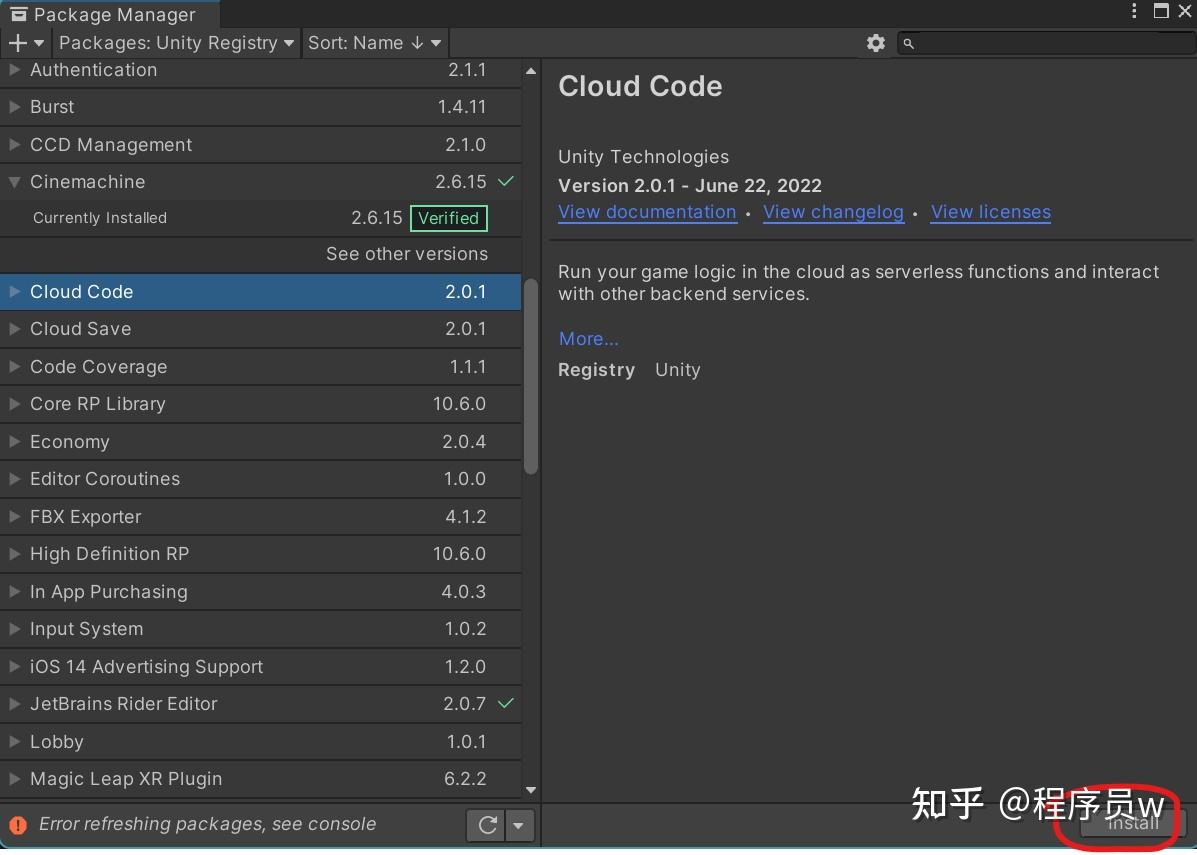Click the advanced settings gear icon

pyautogui.click(x=875, y=43)
